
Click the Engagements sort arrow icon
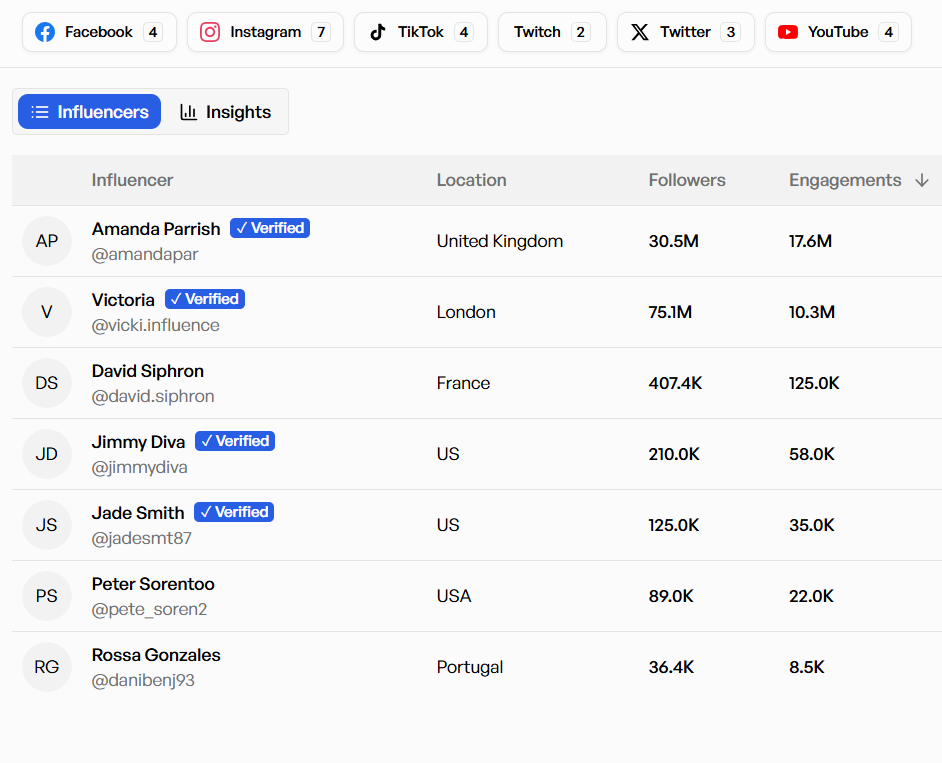[922, 180]
